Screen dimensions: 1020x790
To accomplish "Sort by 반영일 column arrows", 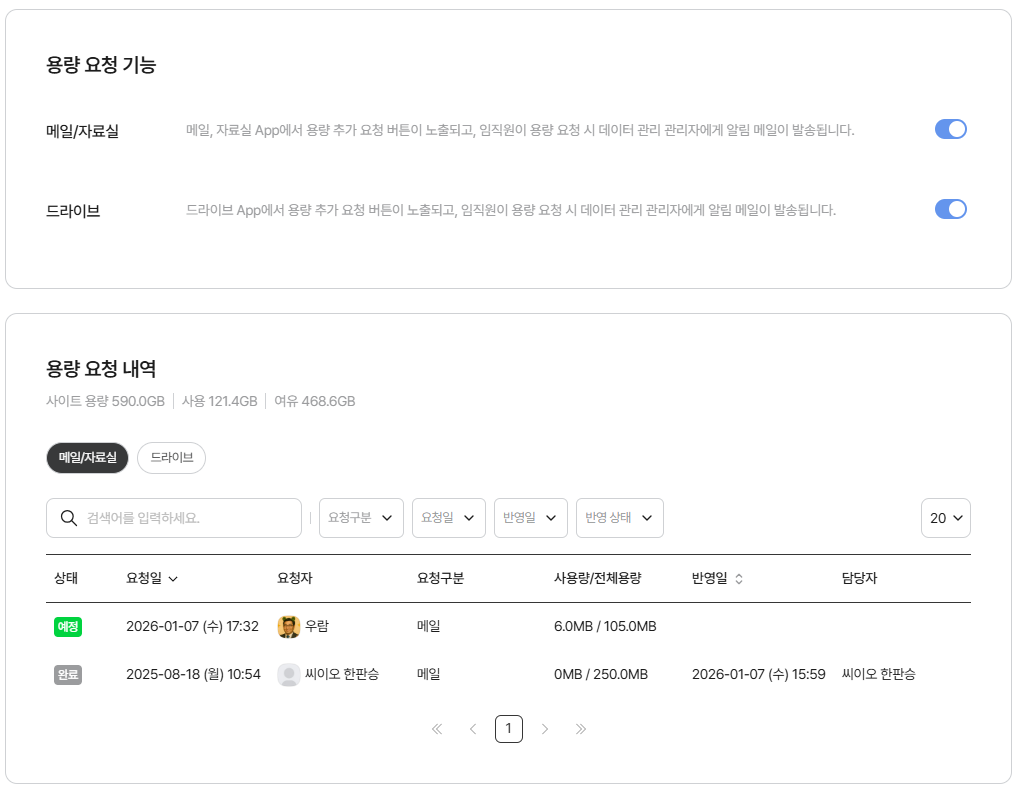I will tap(739, 579).
